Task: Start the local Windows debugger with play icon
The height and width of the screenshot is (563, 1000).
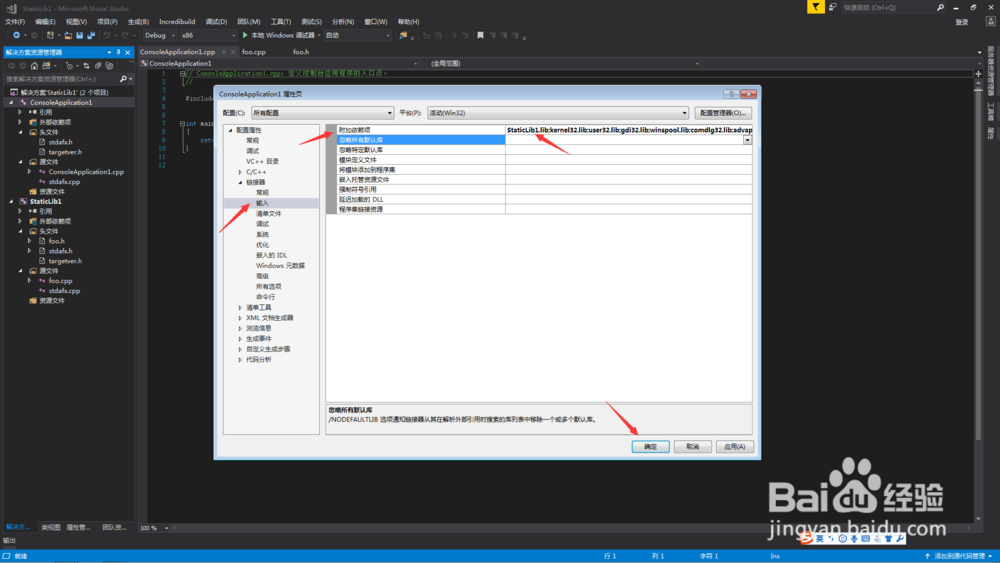Action: [279, 36]
